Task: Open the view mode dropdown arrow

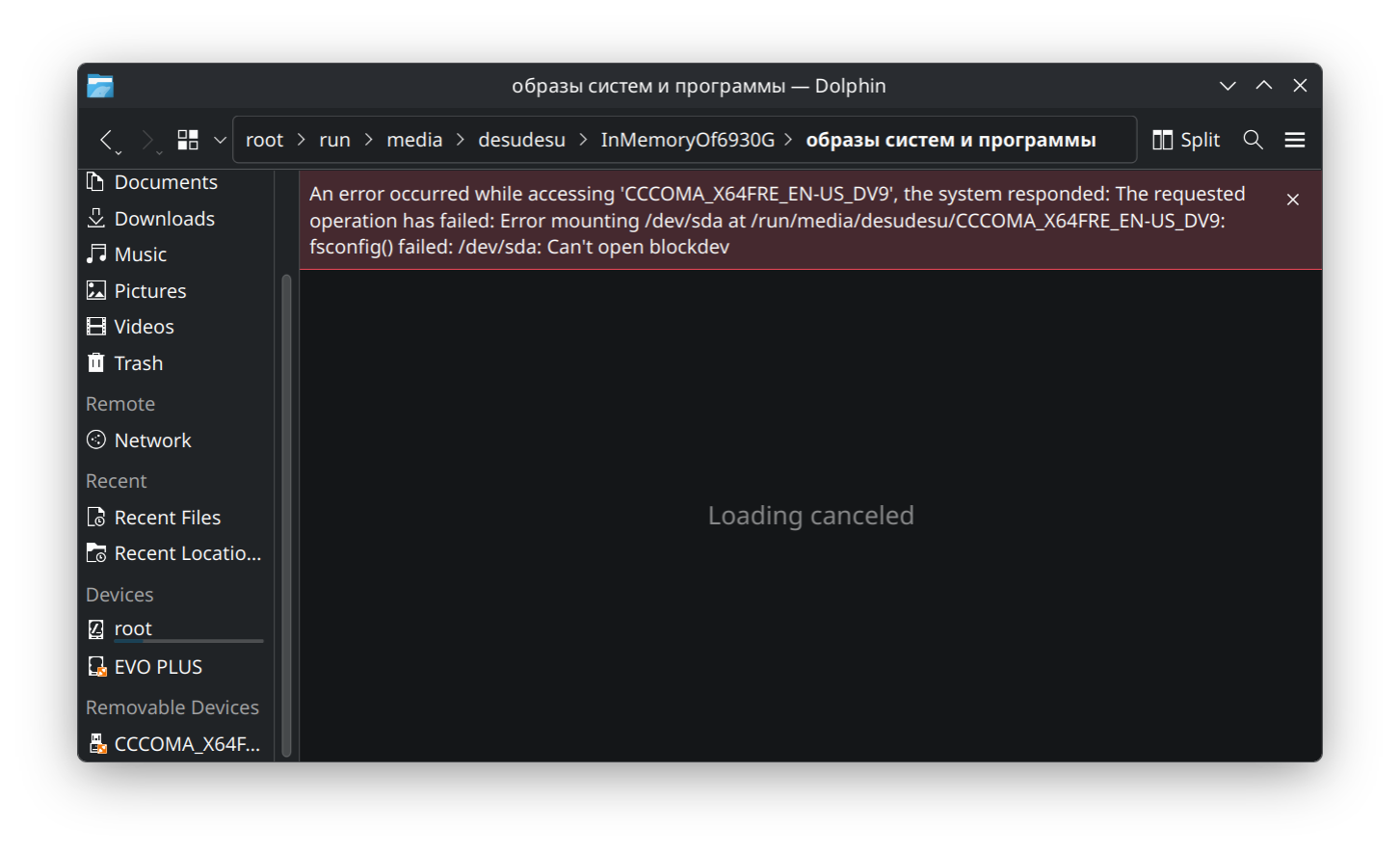Action: tap(220, 141)
